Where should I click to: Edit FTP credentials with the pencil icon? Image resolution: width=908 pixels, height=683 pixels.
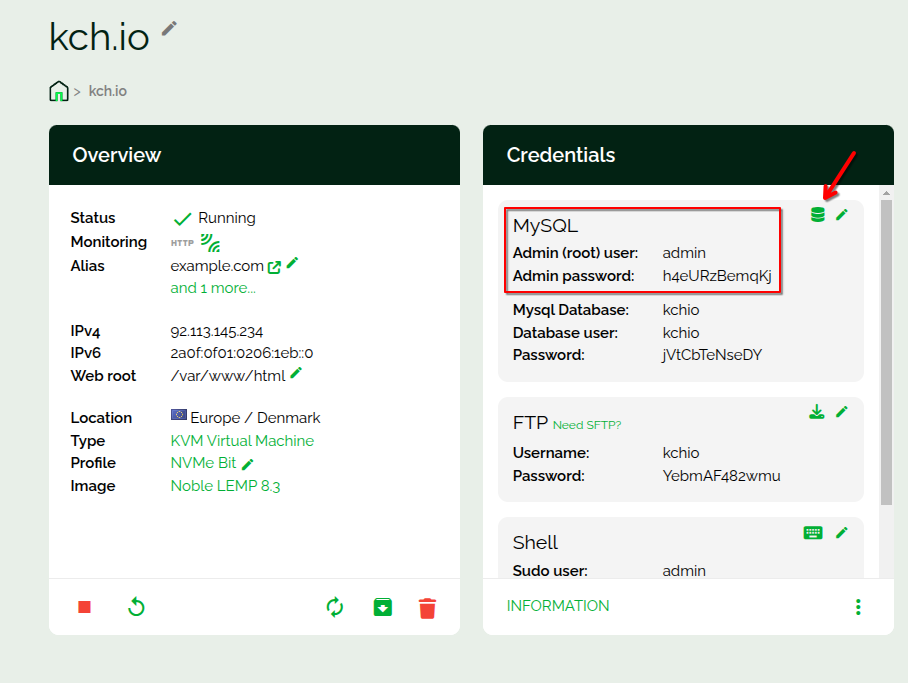[x=842, y=412]
